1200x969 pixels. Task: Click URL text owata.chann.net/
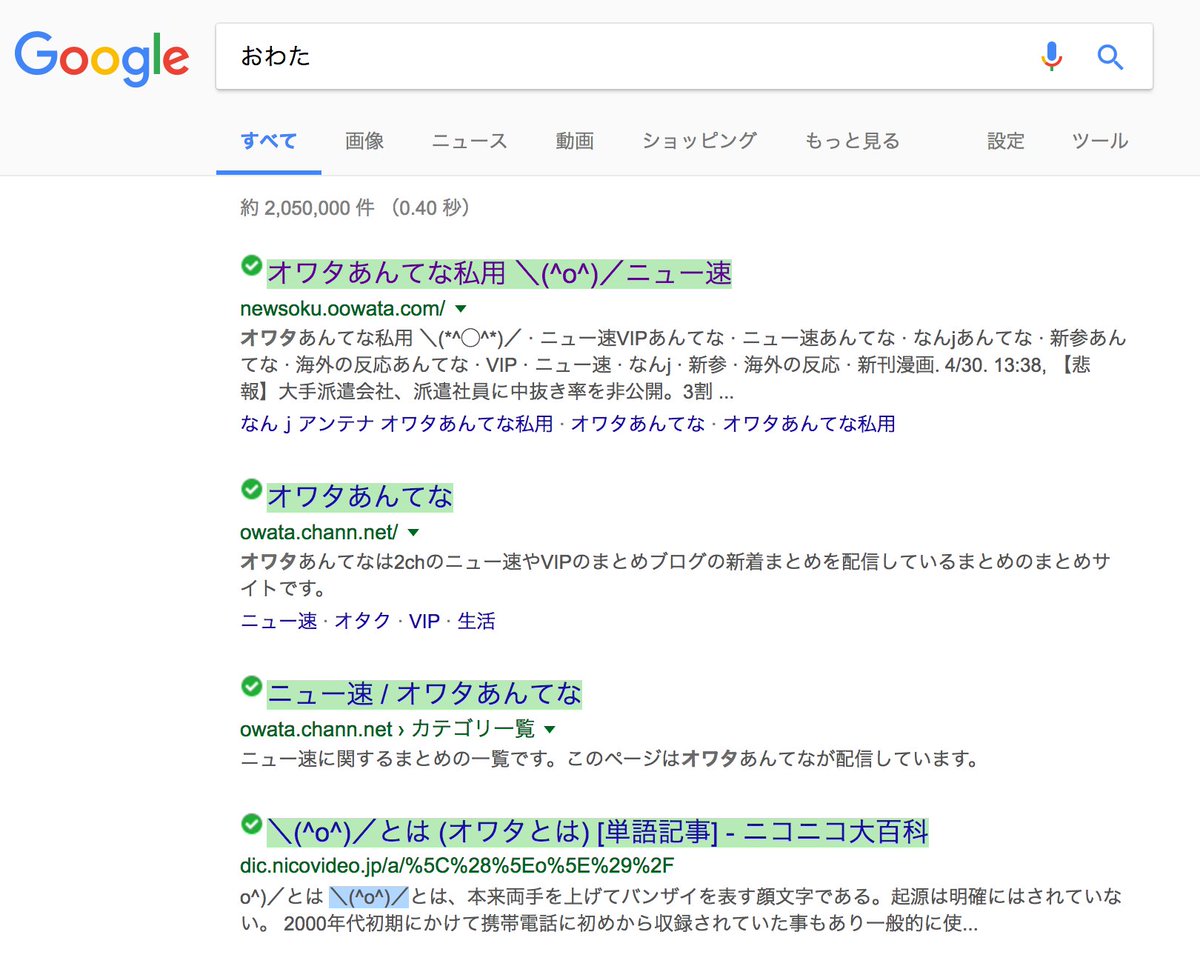tap(319, 532)
